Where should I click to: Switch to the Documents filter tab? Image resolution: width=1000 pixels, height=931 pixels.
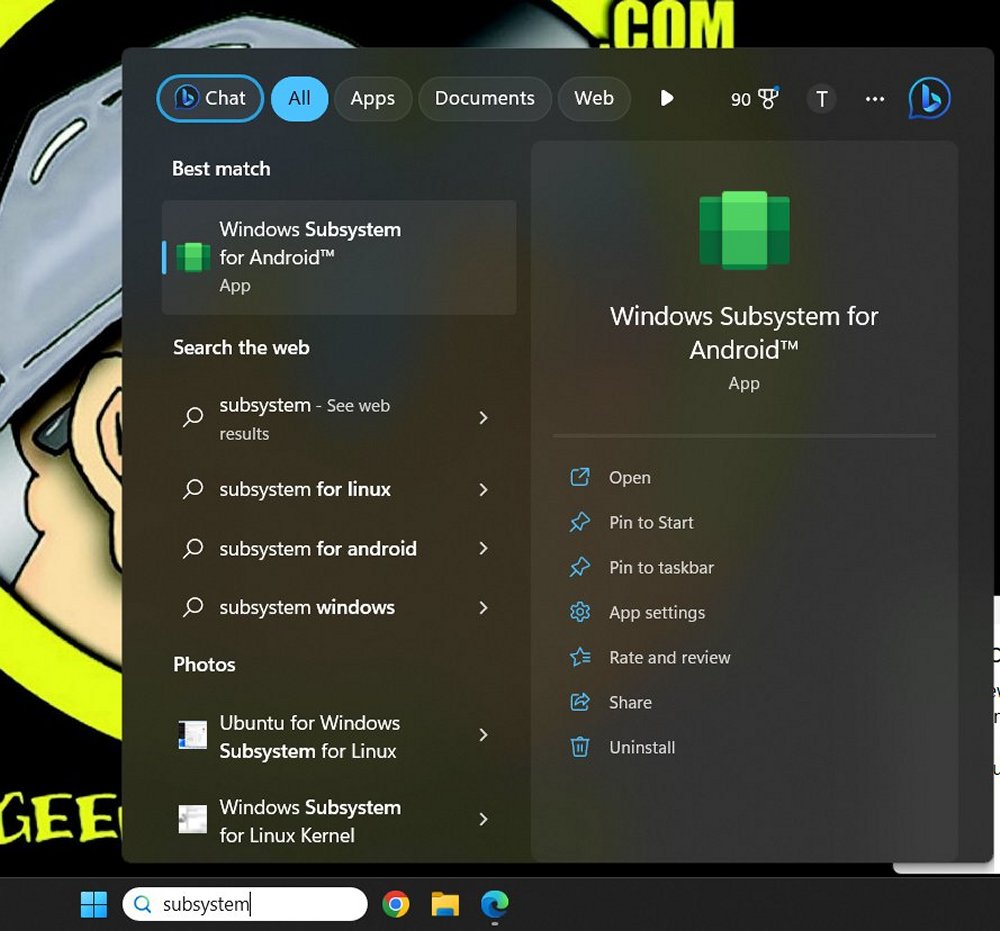click(485, 98)
